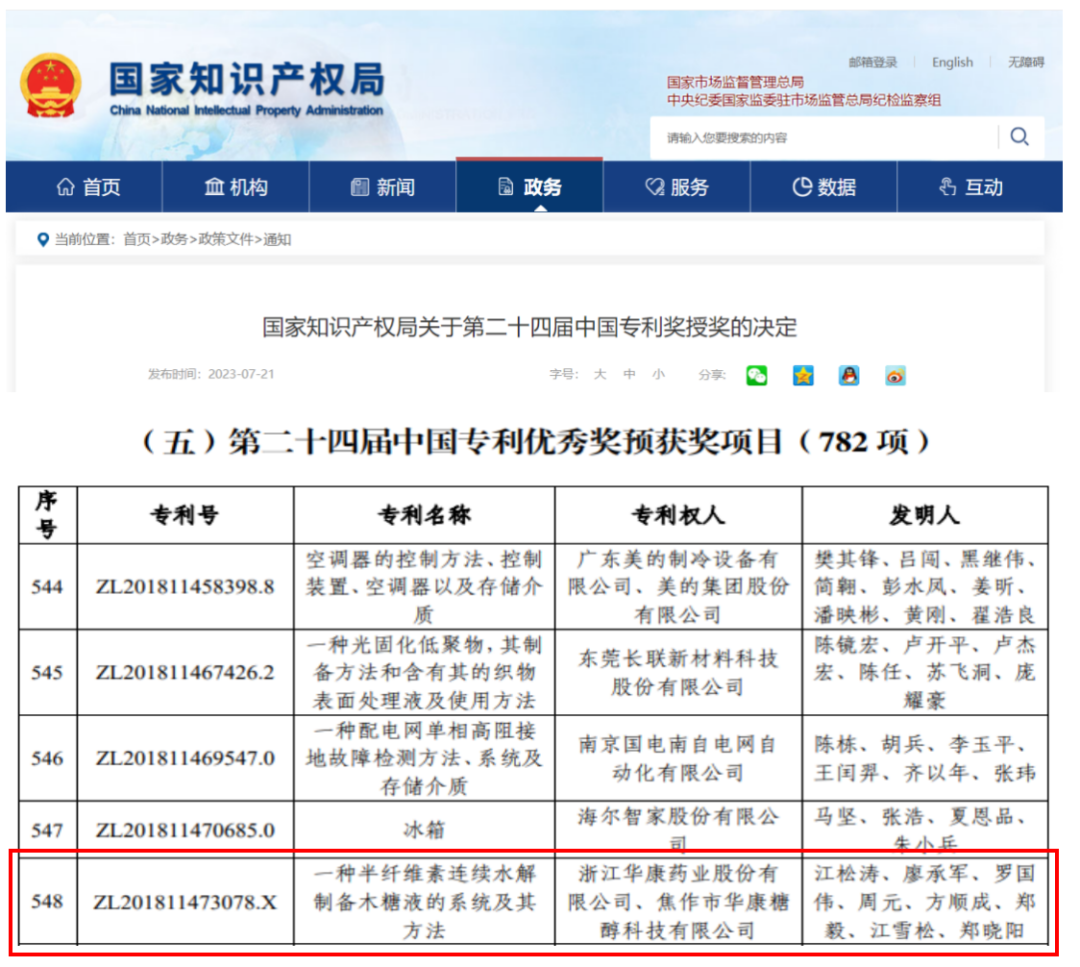The width and height of the screenshot is (1080, 967).
Task: Switch to the 政务 navigation tab
Action: [x=529, y=187]
